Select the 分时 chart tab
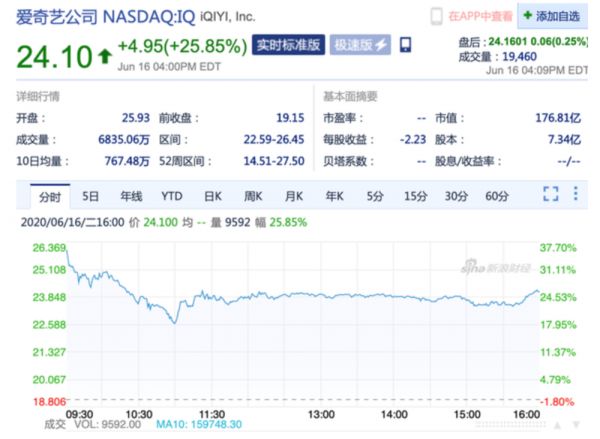The image size is (600, 439). pyautogui.click(x=50, y=194)
